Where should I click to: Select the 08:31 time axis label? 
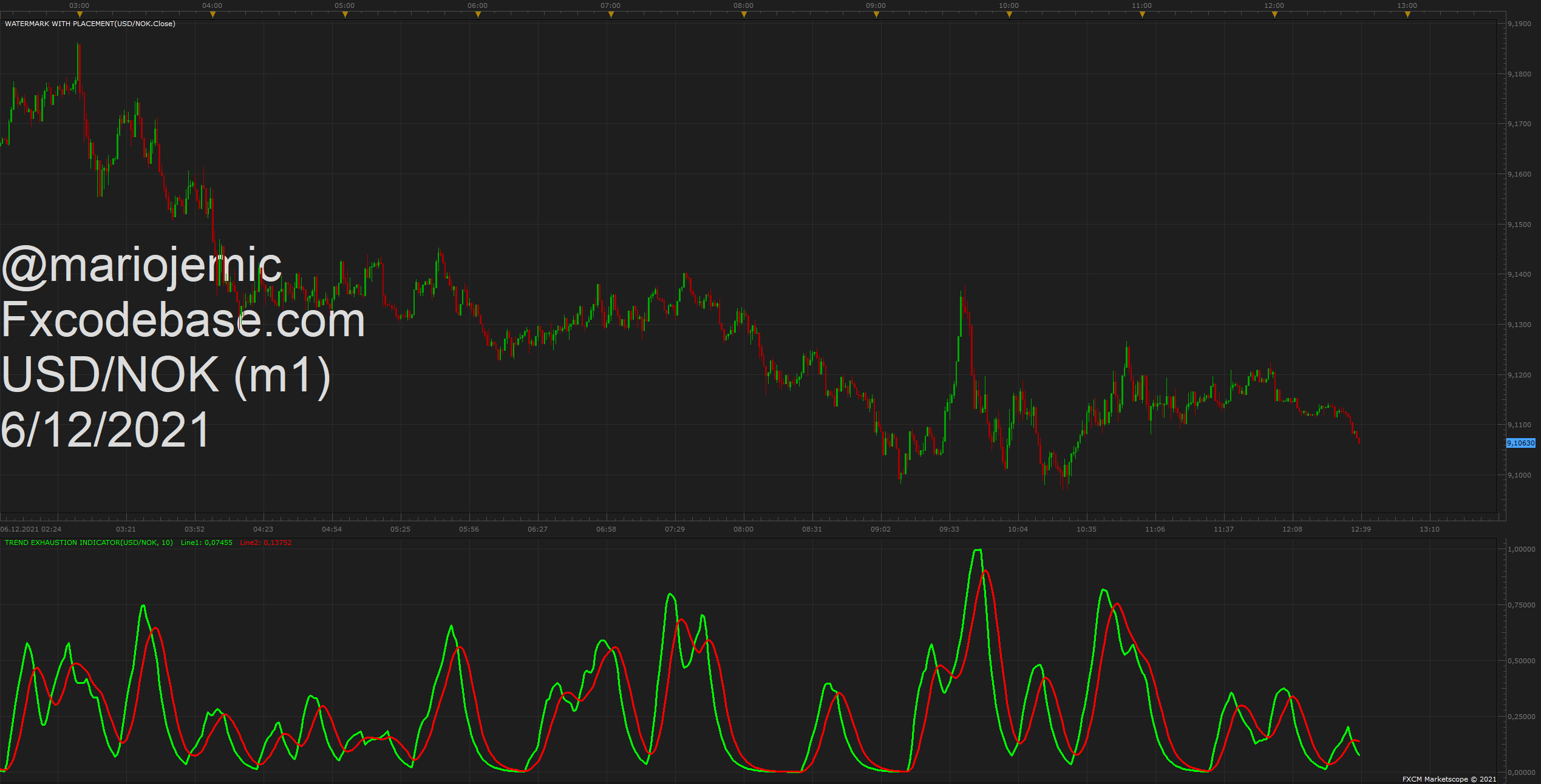pos(812,529)
